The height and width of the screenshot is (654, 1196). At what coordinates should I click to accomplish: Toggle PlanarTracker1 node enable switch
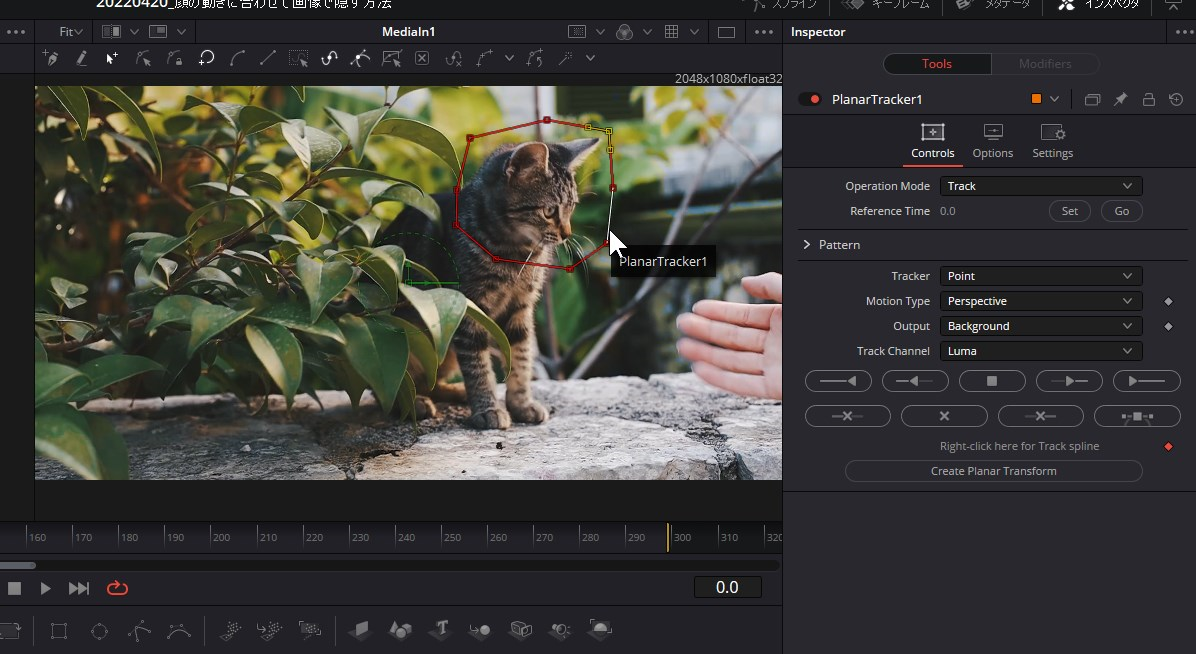tap(809, 99)
